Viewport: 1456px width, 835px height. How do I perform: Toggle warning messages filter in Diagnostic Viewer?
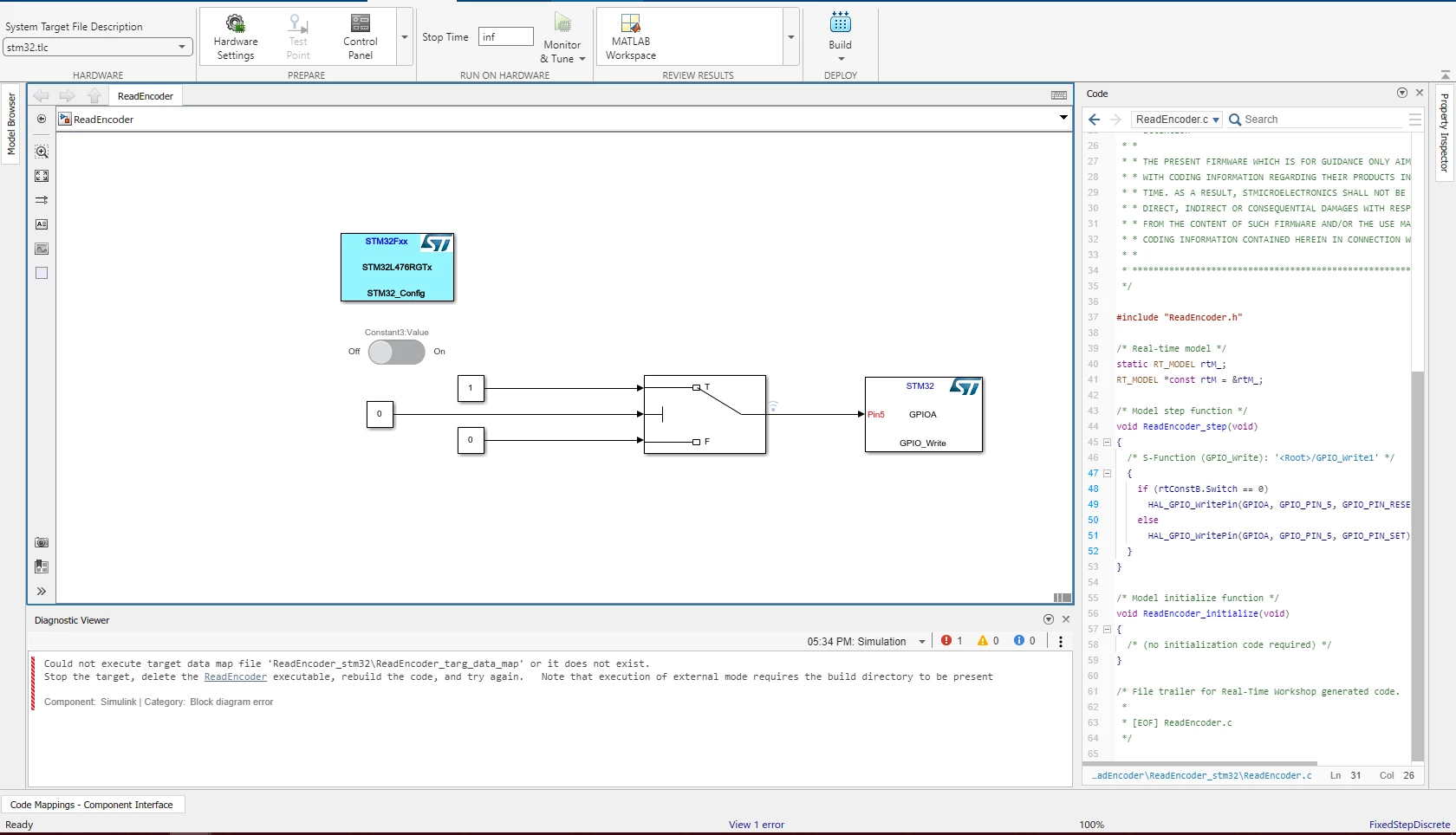pyautogui.click(x=988, y=641)
